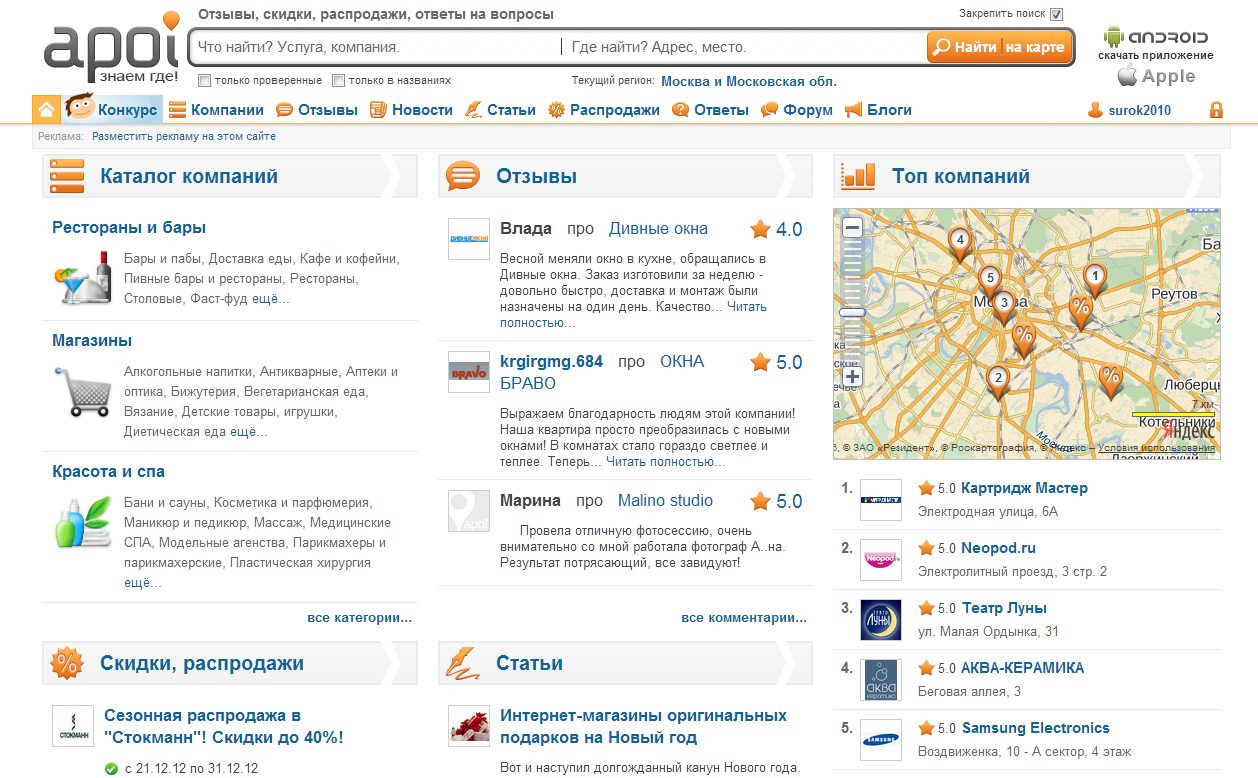1258x778 pixels.
Task: Open the Компании menu item
Action: (x=216, y=110)
